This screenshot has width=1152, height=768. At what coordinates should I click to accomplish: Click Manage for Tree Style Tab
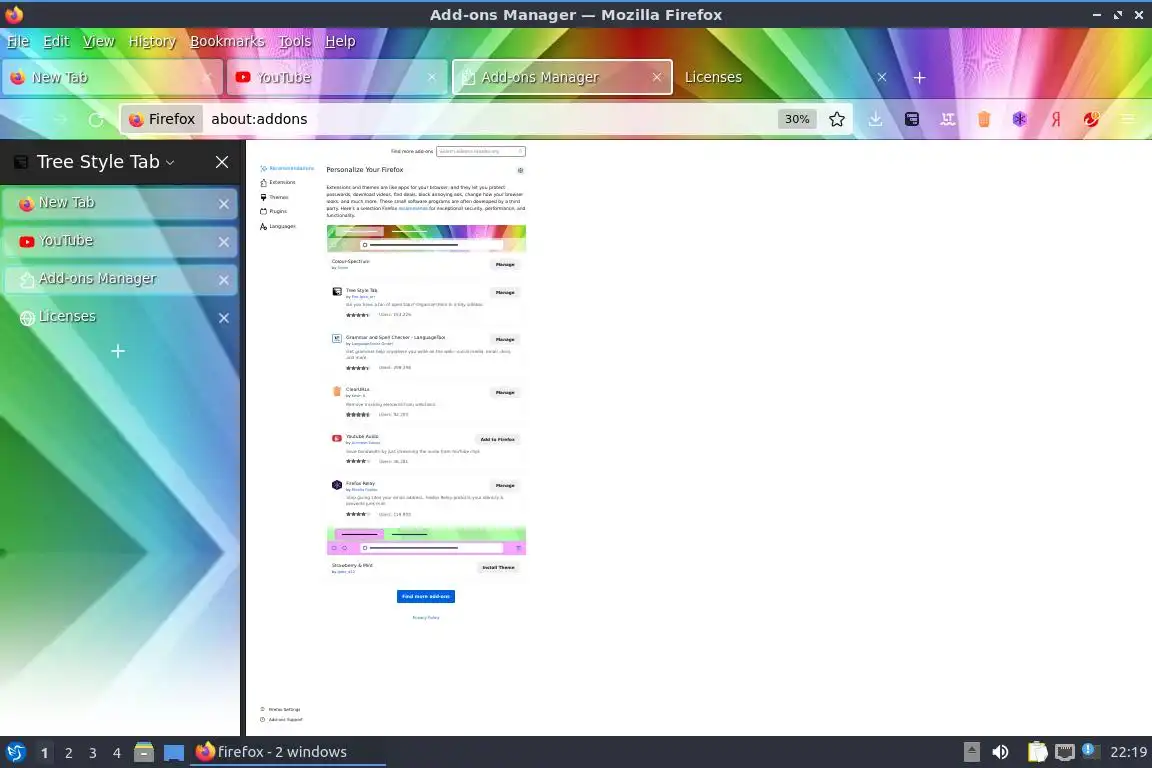(505, 293)
